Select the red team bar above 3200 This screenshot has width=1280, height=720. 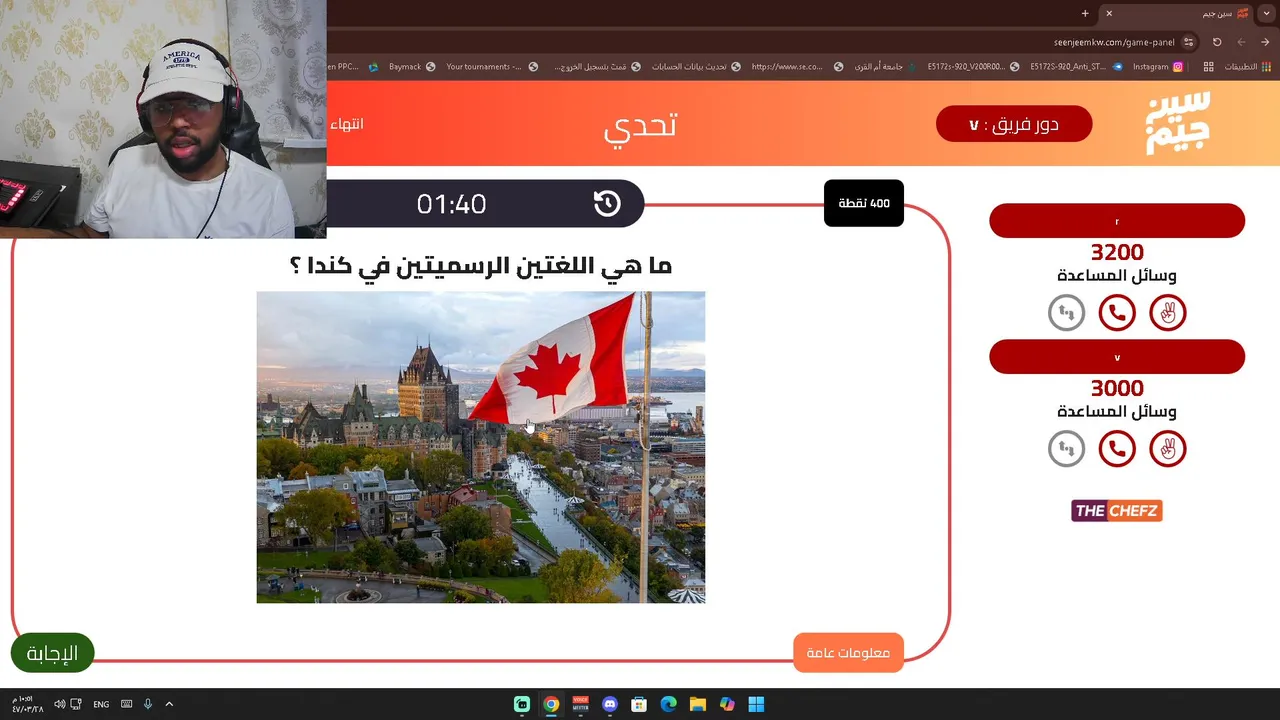1117,221
